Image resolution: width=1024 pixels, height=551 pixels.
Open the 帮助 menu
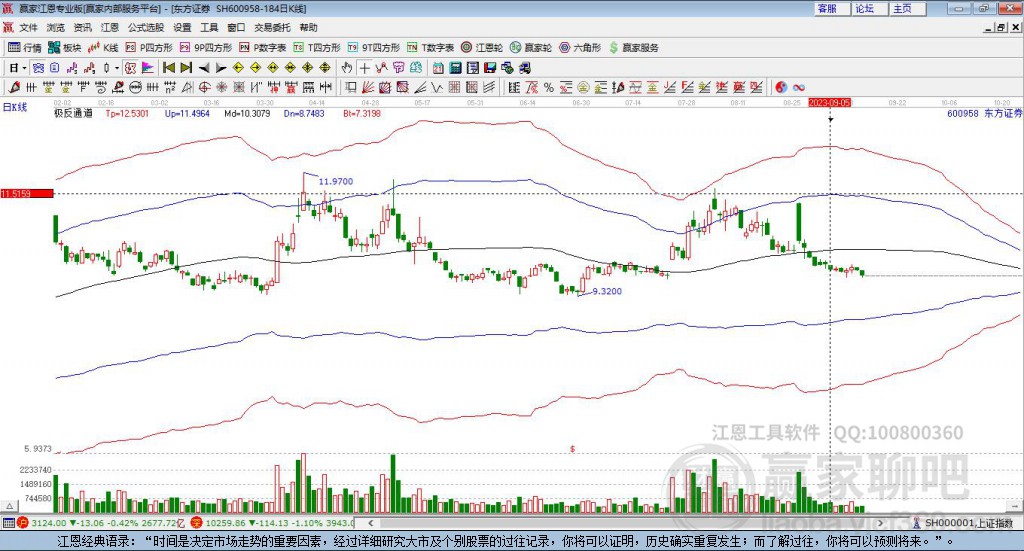(308, 28)
